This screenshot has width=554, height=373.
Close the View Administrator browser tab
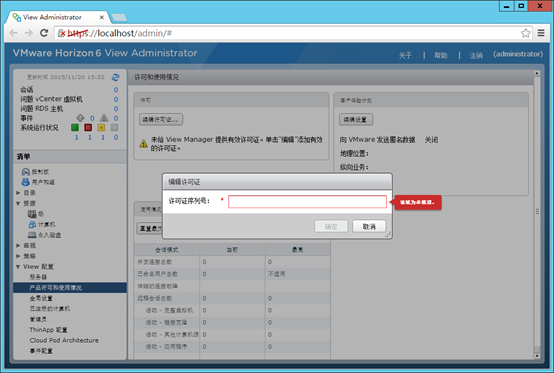(x=102, y=17)
